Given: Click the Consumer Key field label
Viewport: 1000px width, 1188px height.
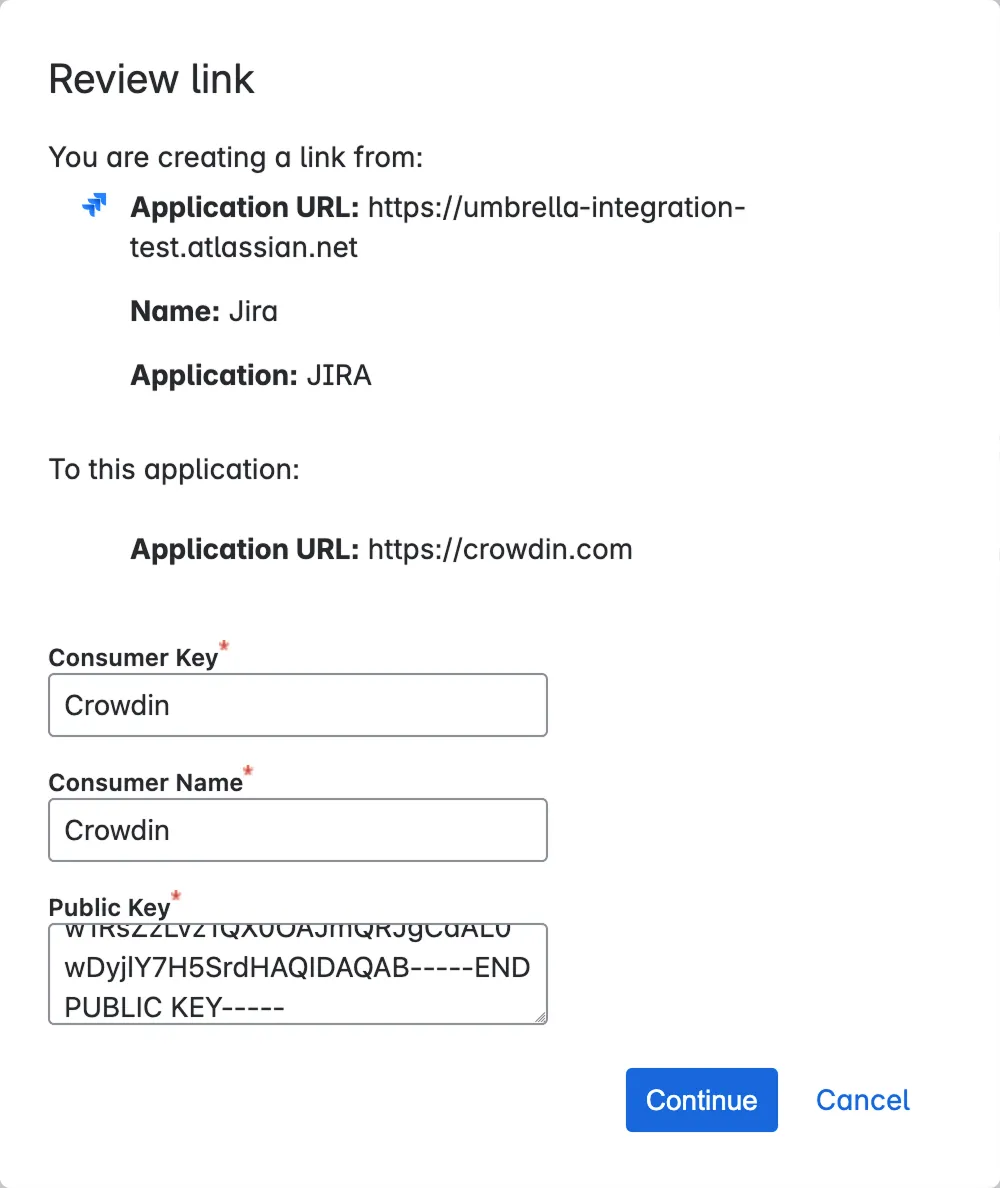Looking at the screenshot, I should pyautogui.click(x=132, y=657).
